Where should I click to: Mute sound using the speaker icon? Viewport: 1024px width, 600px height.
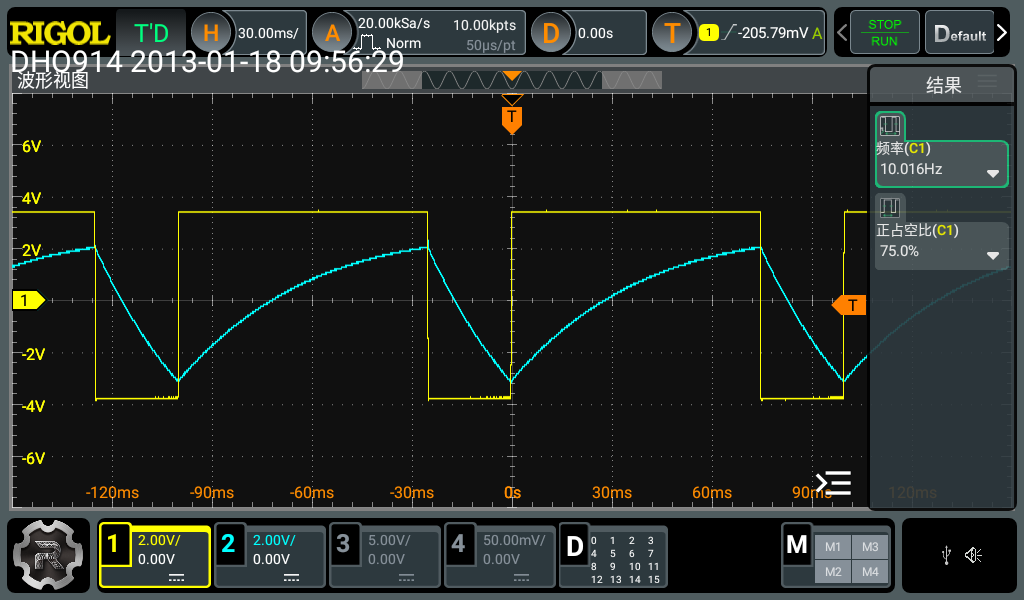[973, 555]
